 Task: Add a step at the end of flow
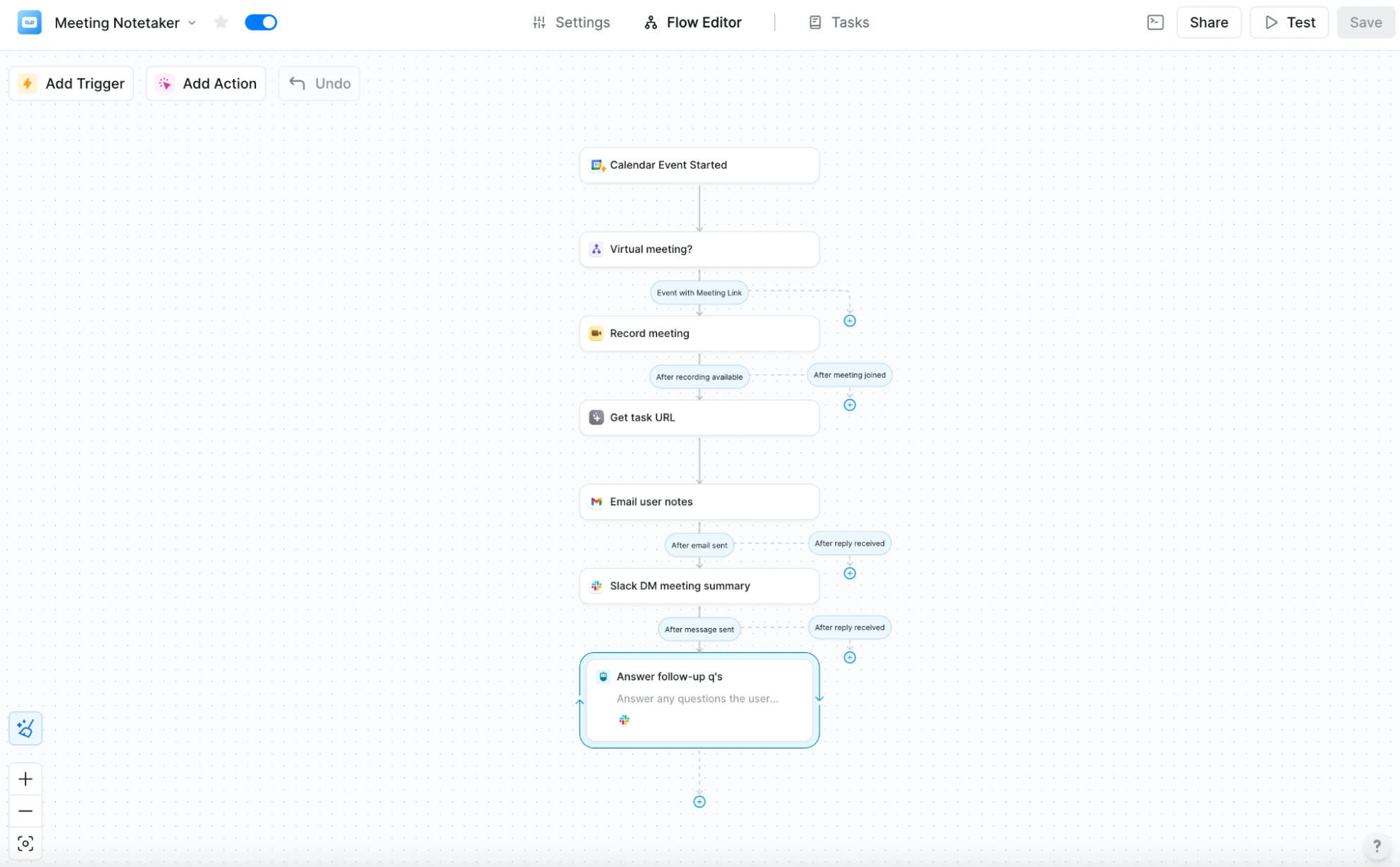[699, 801]
